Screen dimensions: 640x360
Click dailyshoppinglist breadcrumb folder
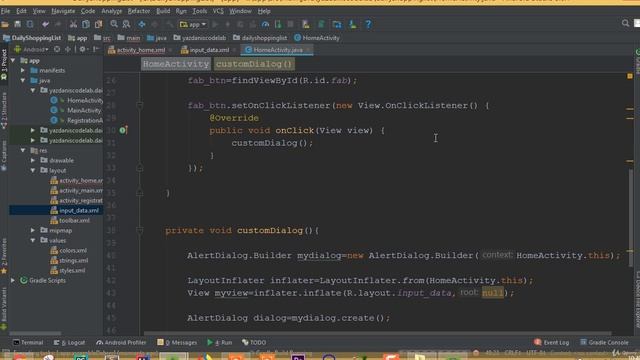point(260,38)
